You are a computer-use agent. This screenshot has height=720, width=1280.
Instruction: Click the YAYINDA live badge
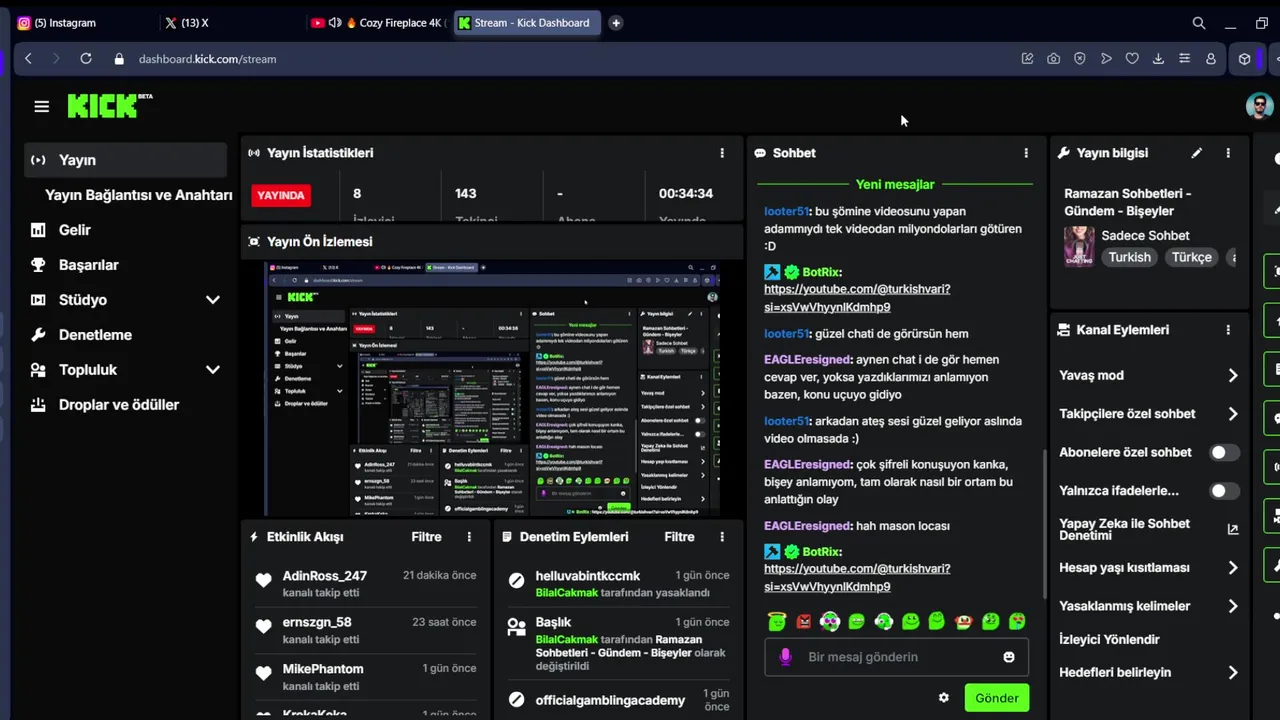[281, 195]
